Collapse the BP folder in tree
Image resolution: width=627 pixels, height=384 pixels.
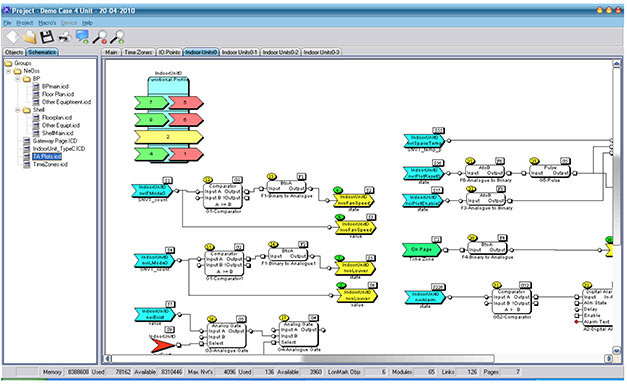(18, 79)
